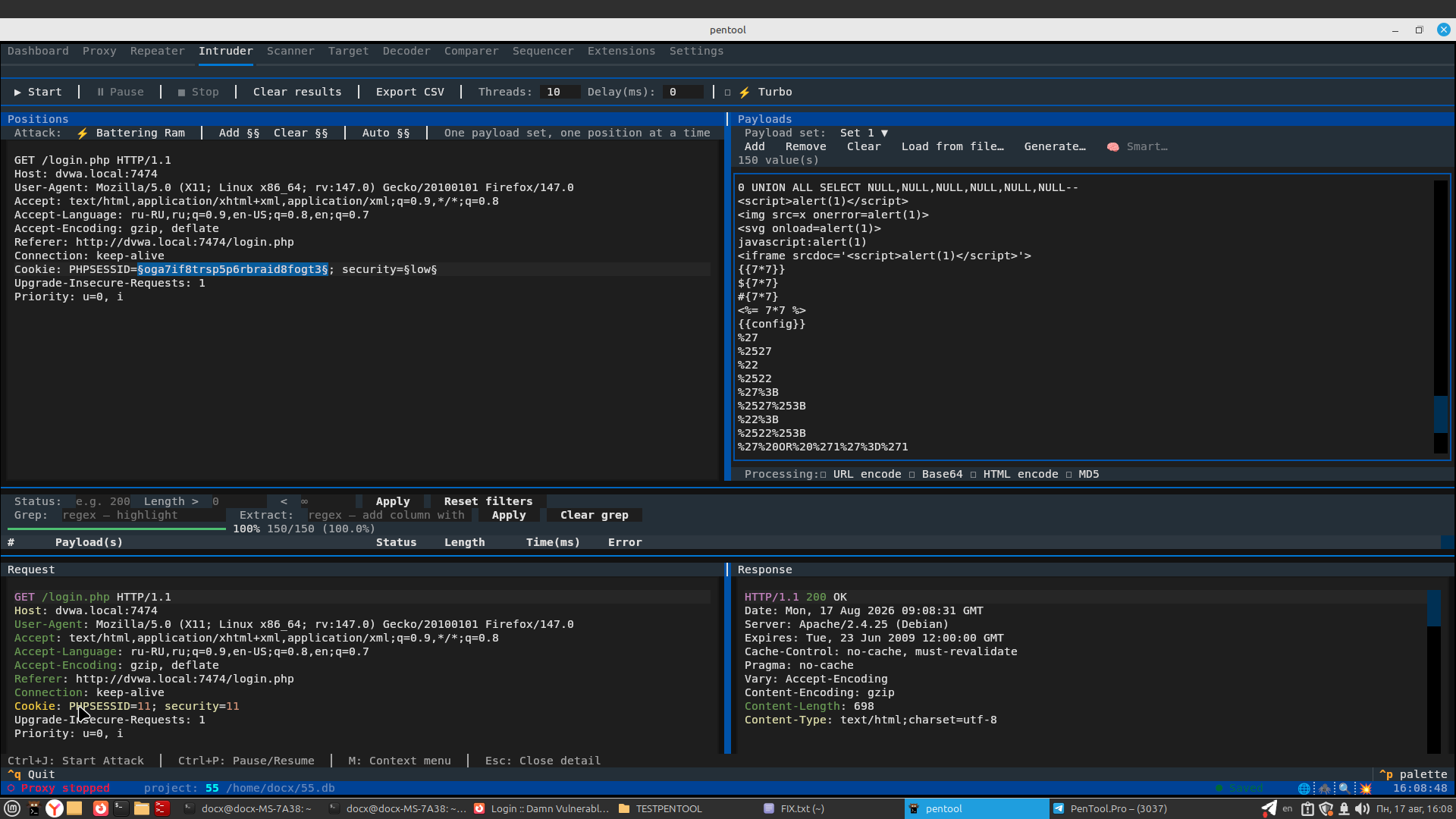Apply the grep and extract settings
Screen dimensions: 1456x819
[509, 515]
